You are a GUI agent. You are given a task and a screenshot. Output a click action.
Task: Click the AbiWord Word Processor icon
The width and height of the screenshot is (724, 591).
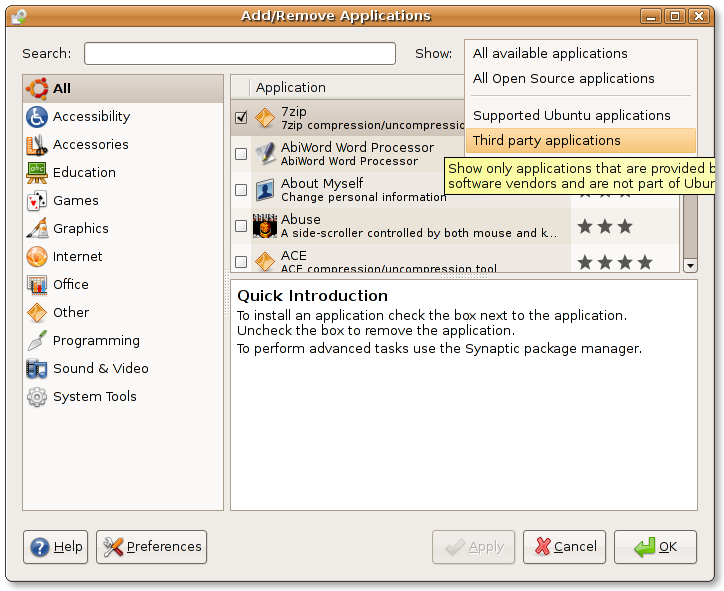click(265, 154)
